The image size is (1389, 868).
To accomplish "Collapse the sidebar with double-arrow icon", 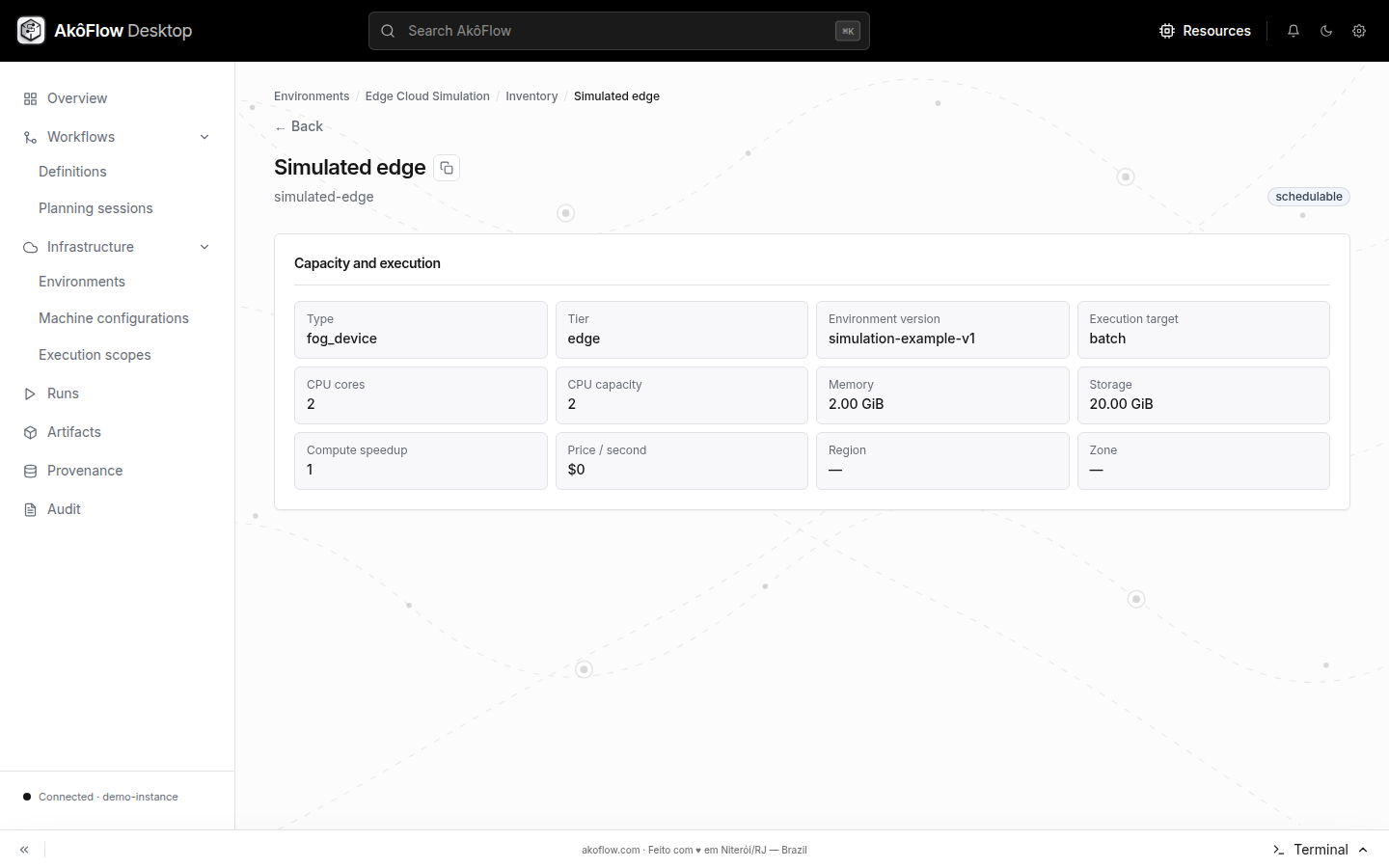I will 24,850.
